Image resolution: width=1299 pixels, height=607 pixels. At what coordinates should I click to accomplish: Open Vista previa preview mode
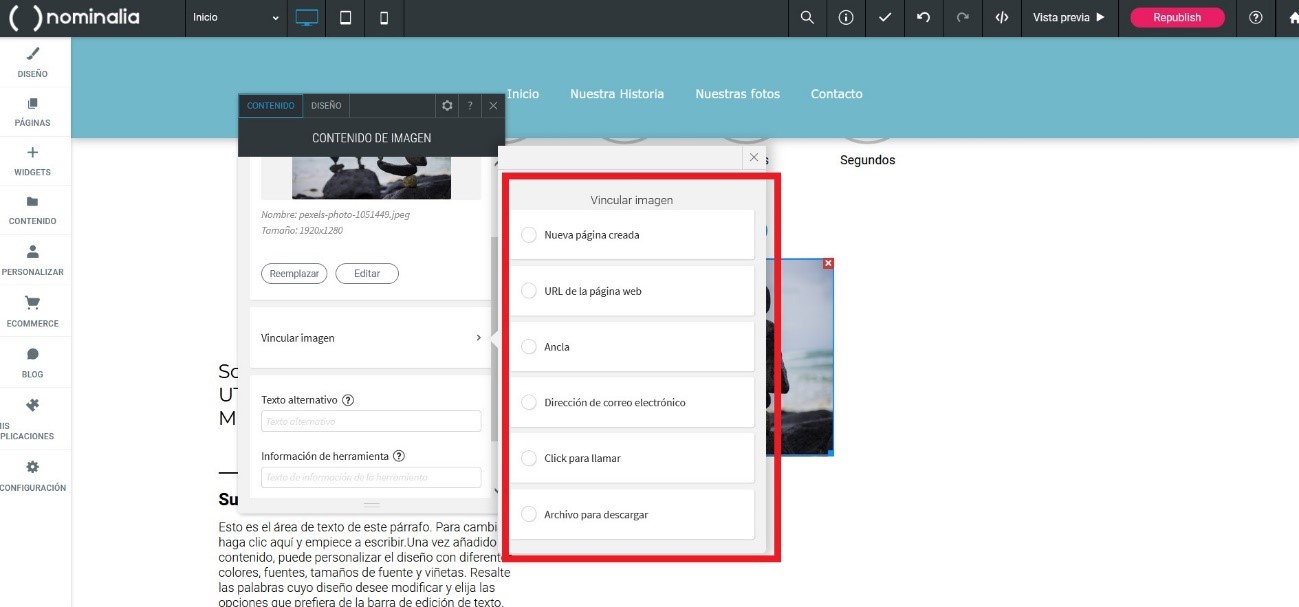point(1068,18)
